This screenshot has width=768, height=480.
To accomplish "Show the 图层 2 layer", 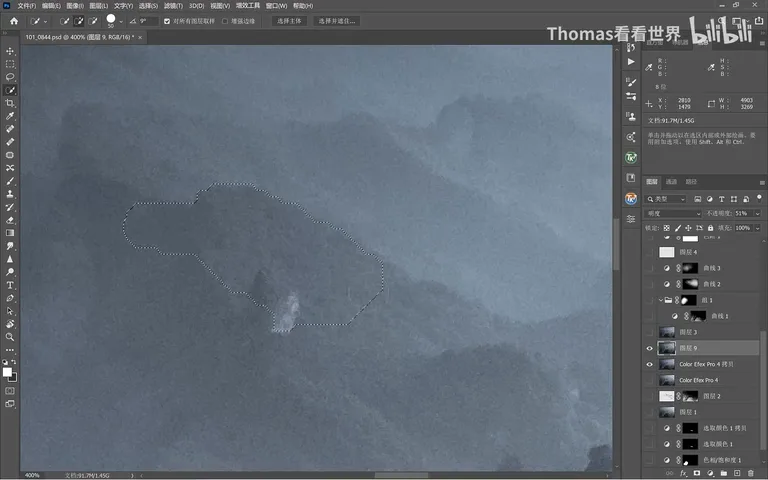I will click(x=649, y=396).
